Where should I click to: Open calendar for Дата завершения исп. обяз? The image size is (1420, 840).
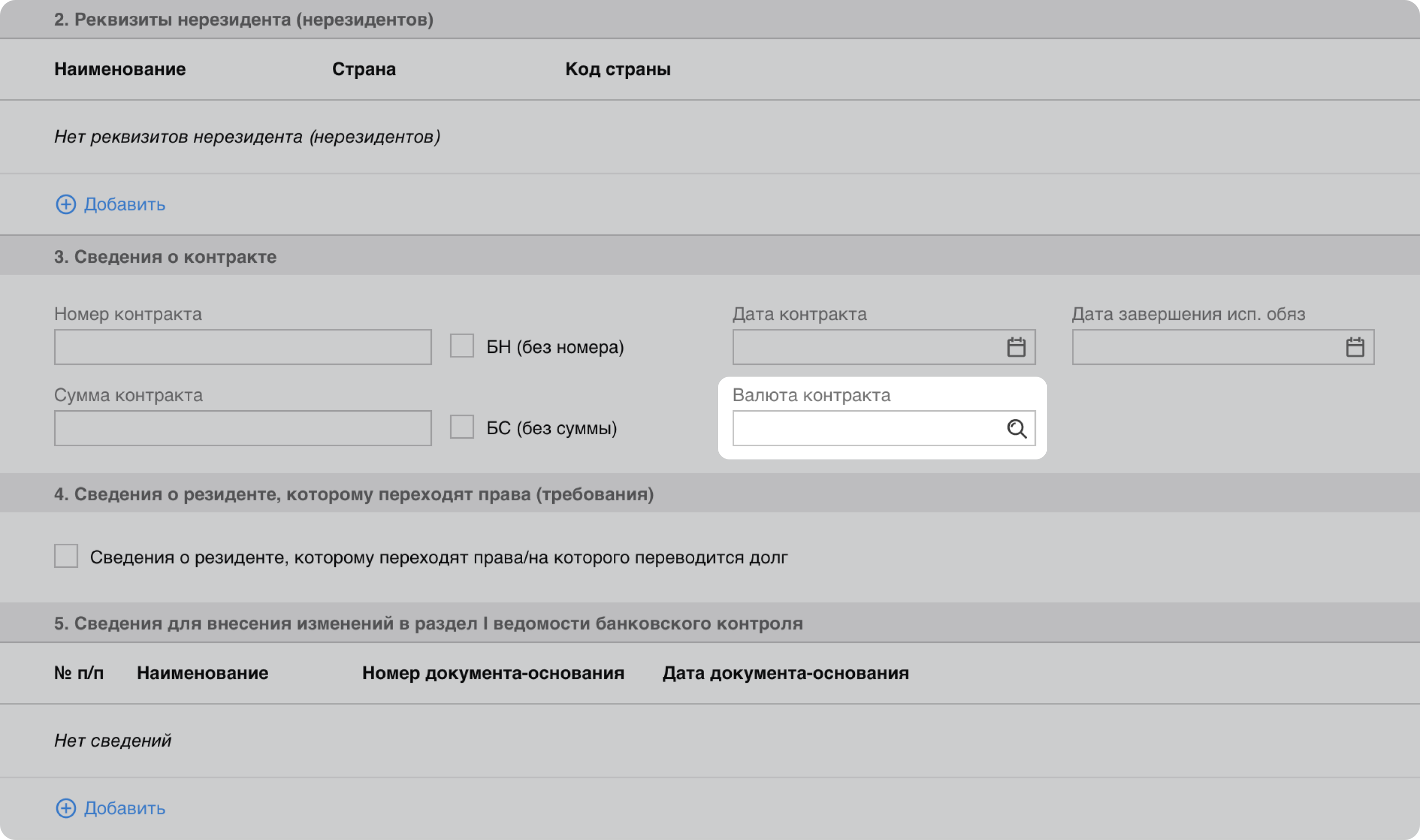[x=1354, y=347]
